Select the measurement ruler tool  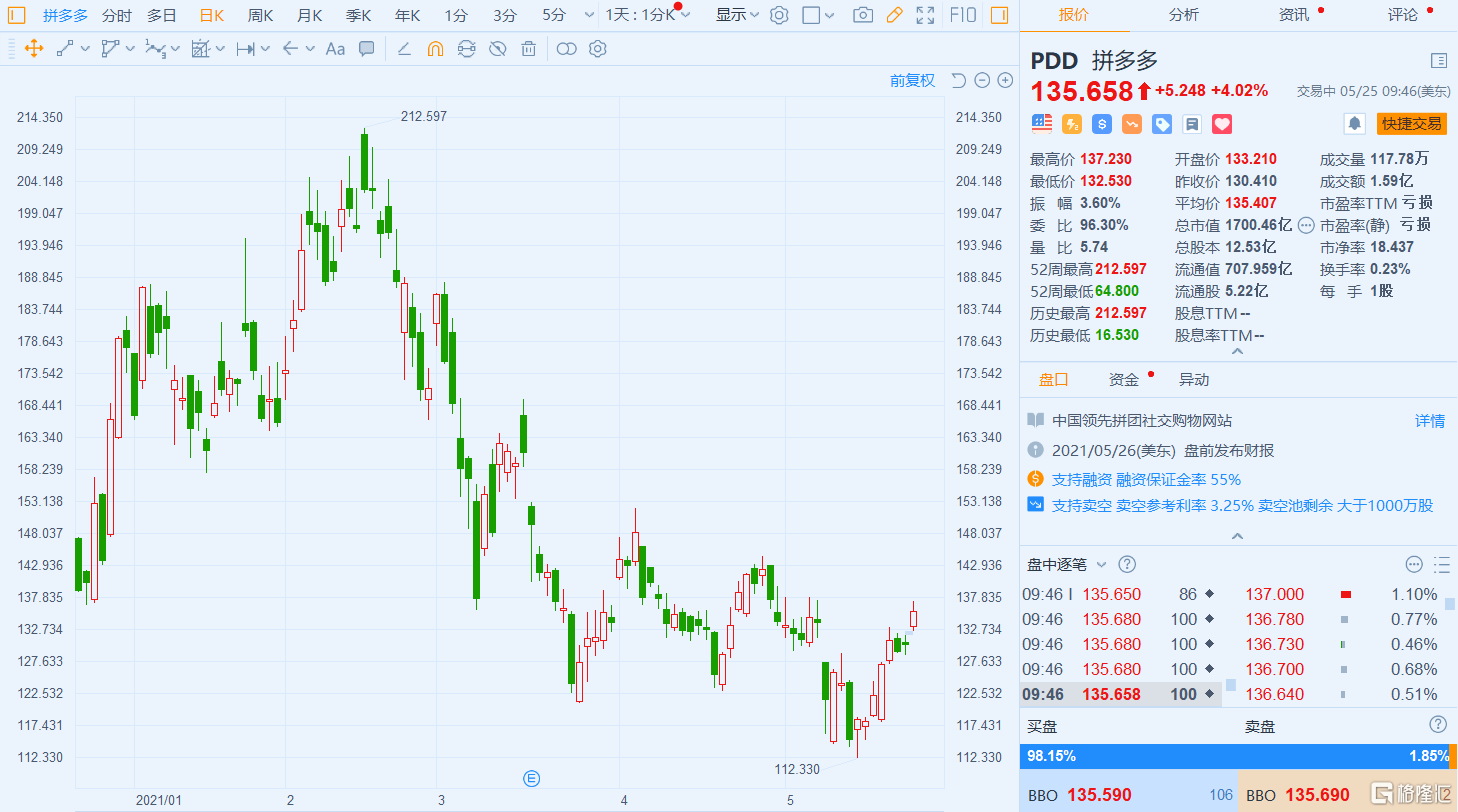[x=245, y=48]
